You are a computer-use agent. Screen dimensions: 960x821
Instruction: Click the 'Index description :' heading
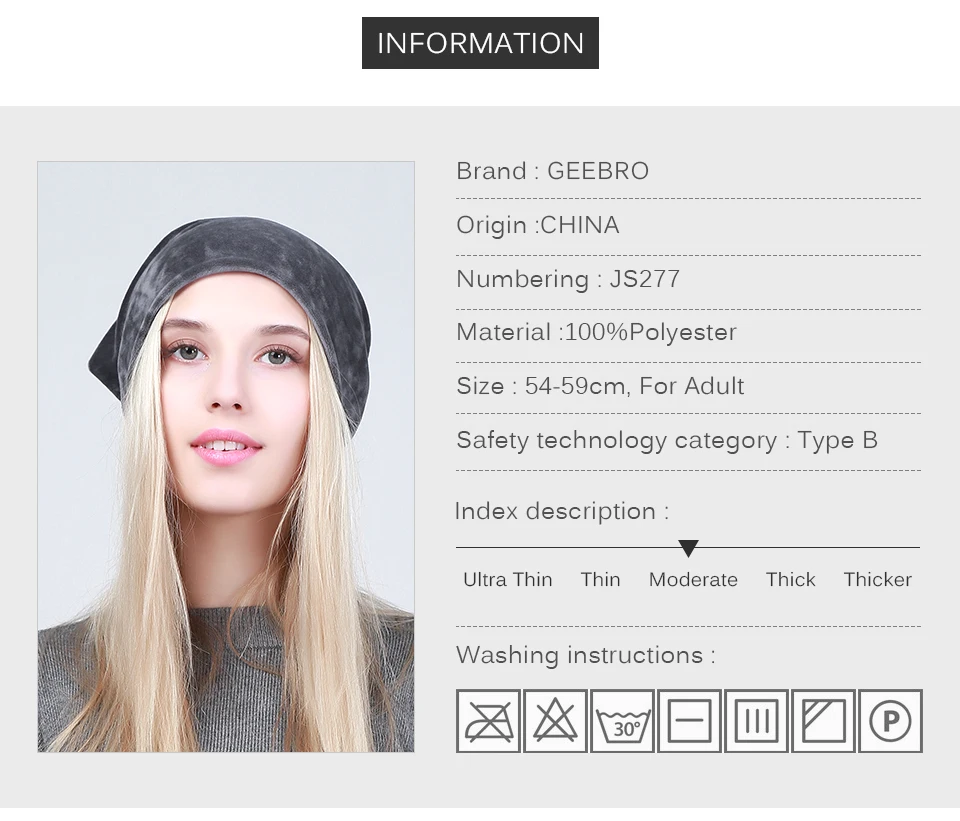[x=562, y=511]
